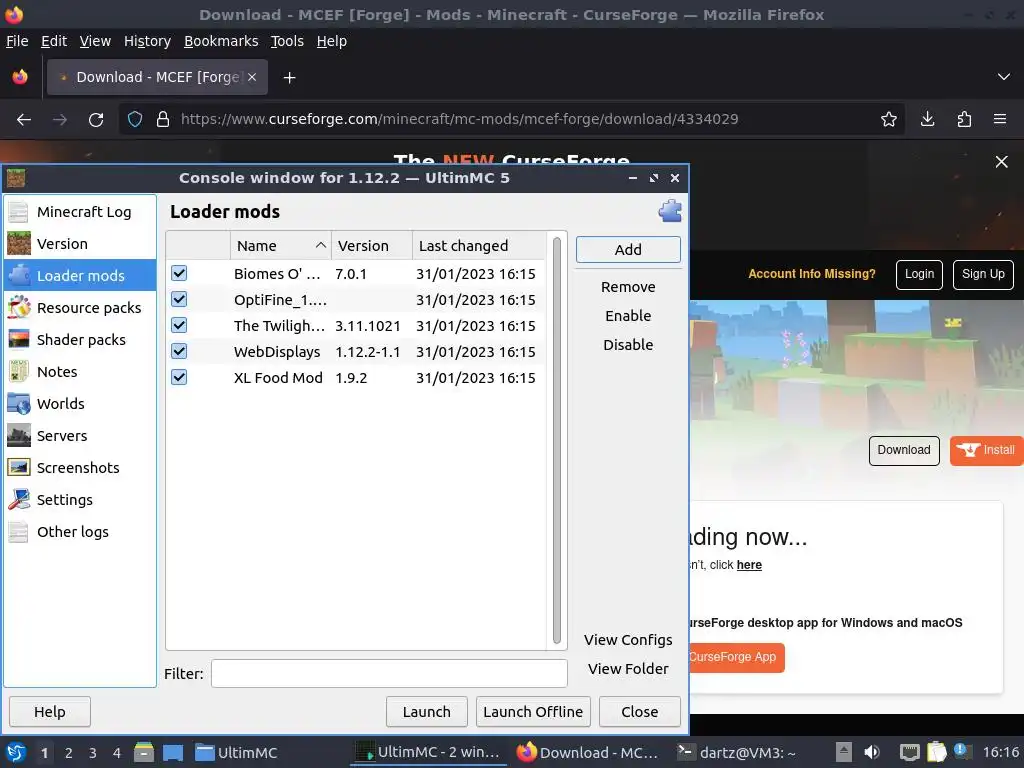Open Firefox extensions menu
The image size is (1024, 768).
964,119
